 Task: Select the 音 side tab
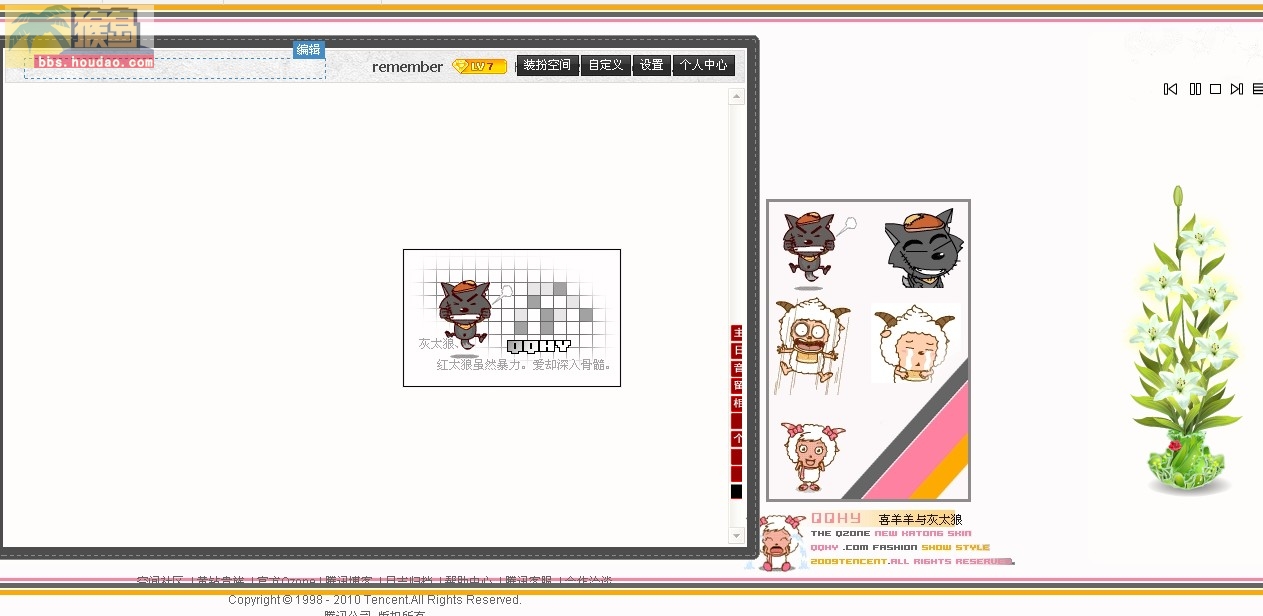[738, 369]
